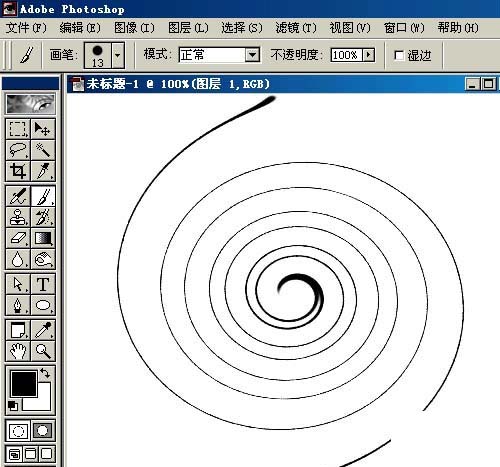Image resolution: width=500 pixels, height=467 pixels.
Task: Choose the Eraser tool
Action: pyautogui.click(x=18, y=238)
